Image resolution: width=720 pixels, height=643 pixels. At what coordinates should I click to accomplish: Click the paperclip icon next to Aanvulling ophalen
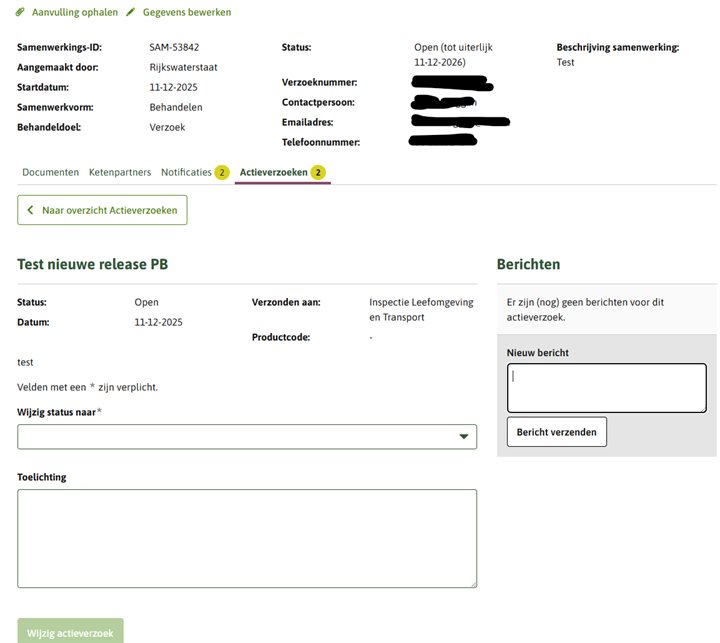coord(20,12)
